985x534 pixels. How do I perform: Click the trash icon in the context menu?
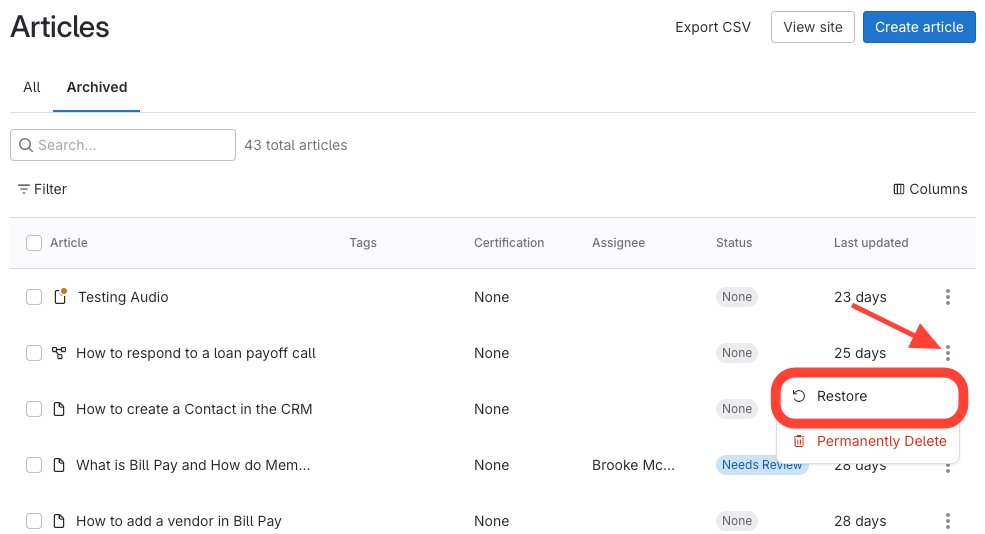click(799, 441)
